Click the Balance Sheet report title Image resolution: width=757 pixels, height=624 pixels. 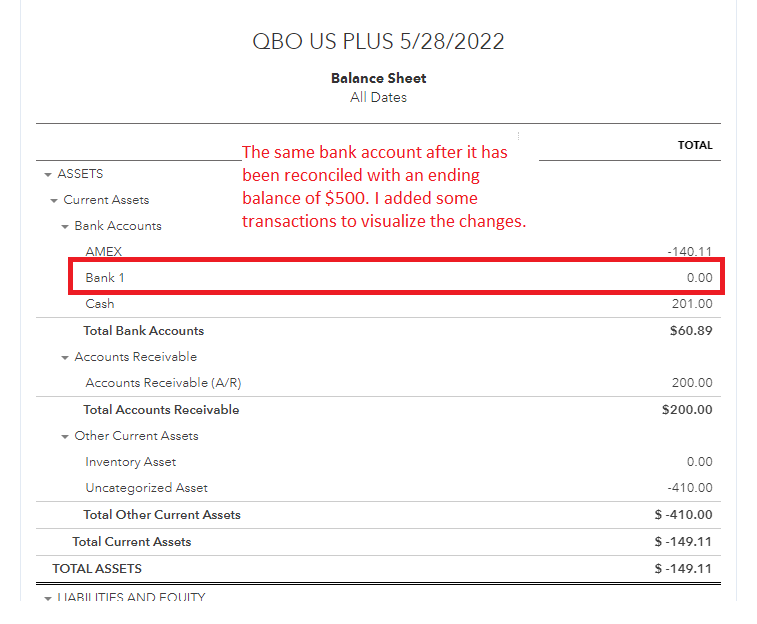(x=378, y=78)
